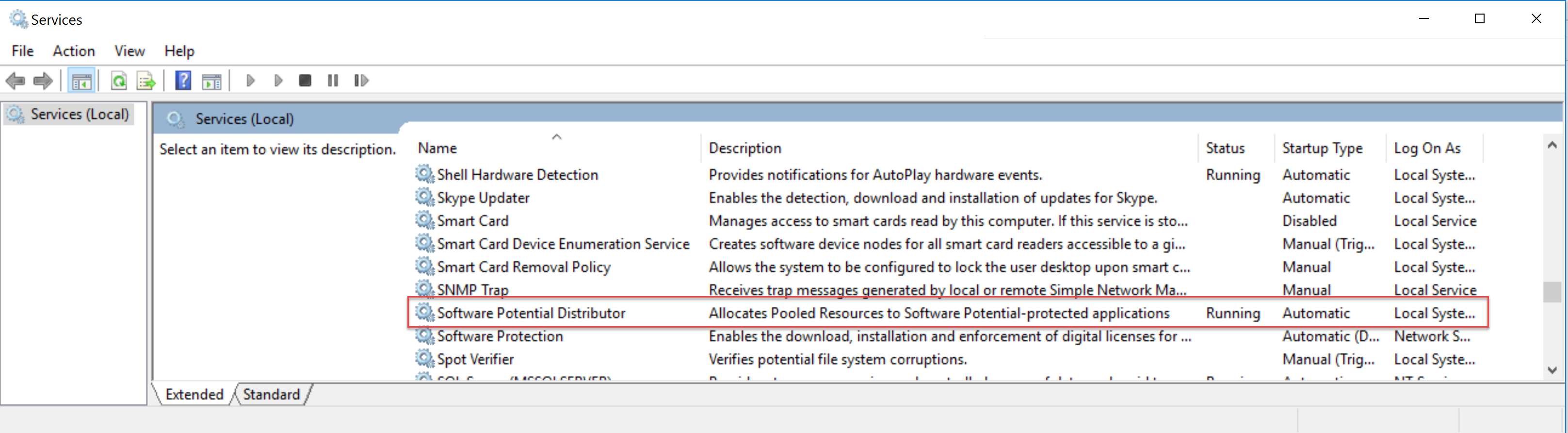This screenshot has height=433, width=1568.
Task: Click 'Network S...' log on value
Action: tap(1432, 336)
